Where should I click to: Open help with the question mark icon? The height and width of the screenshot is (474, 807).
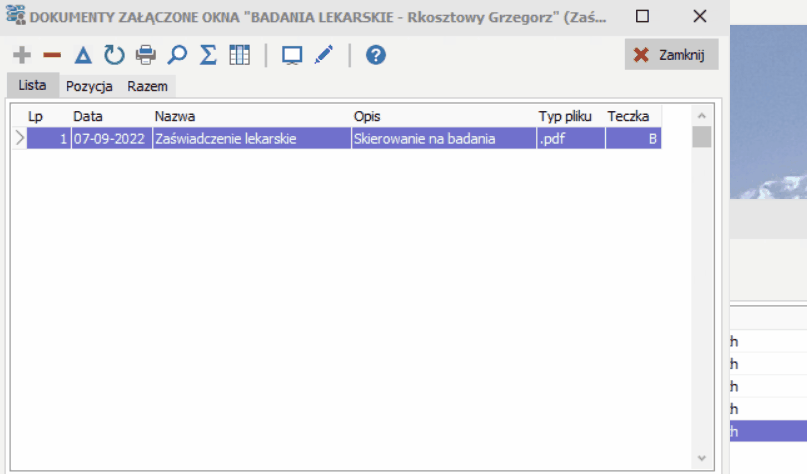tap(376, 55)
